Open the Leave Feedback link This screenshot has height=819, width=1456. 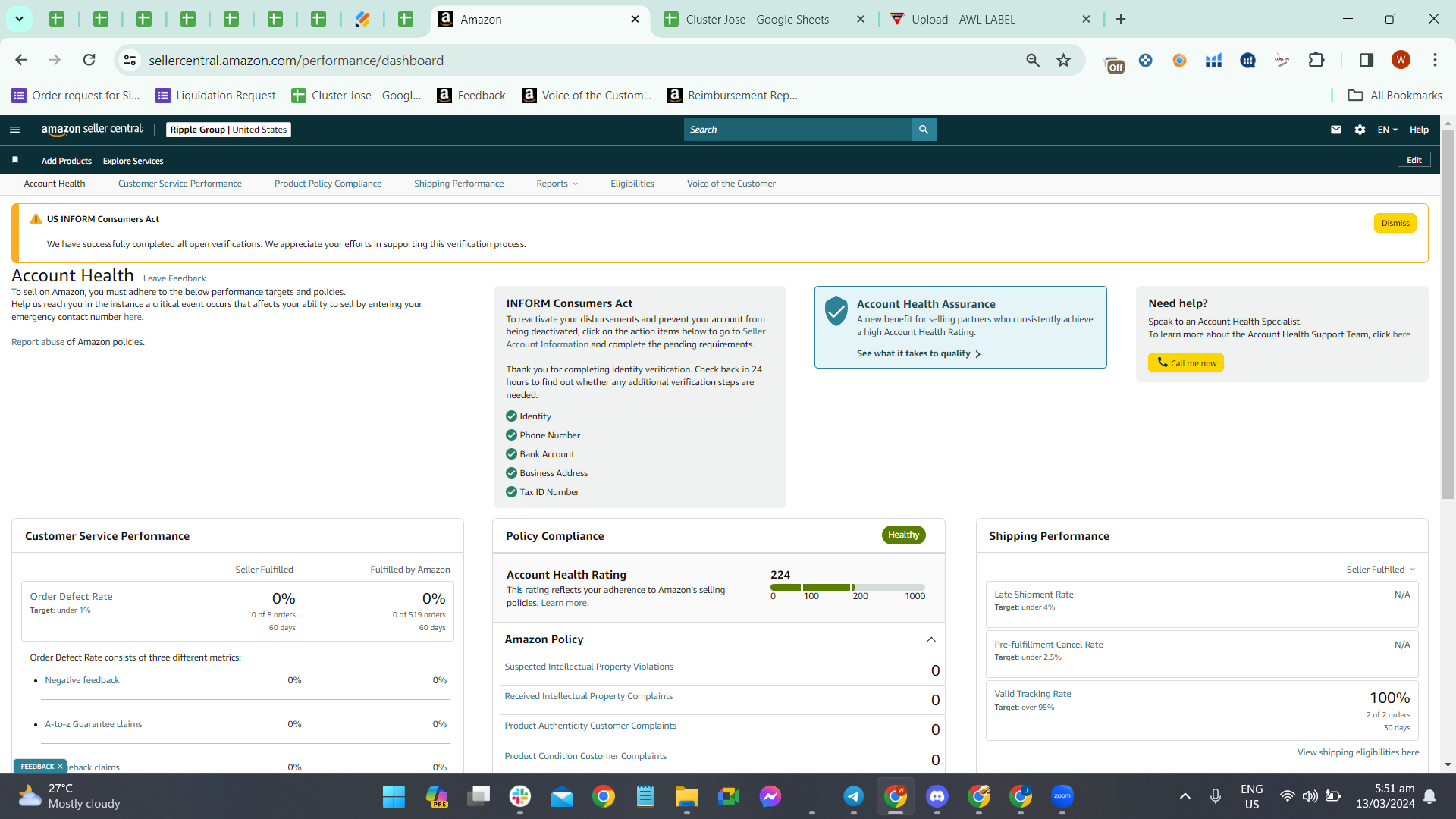click(x=174, y=278)
